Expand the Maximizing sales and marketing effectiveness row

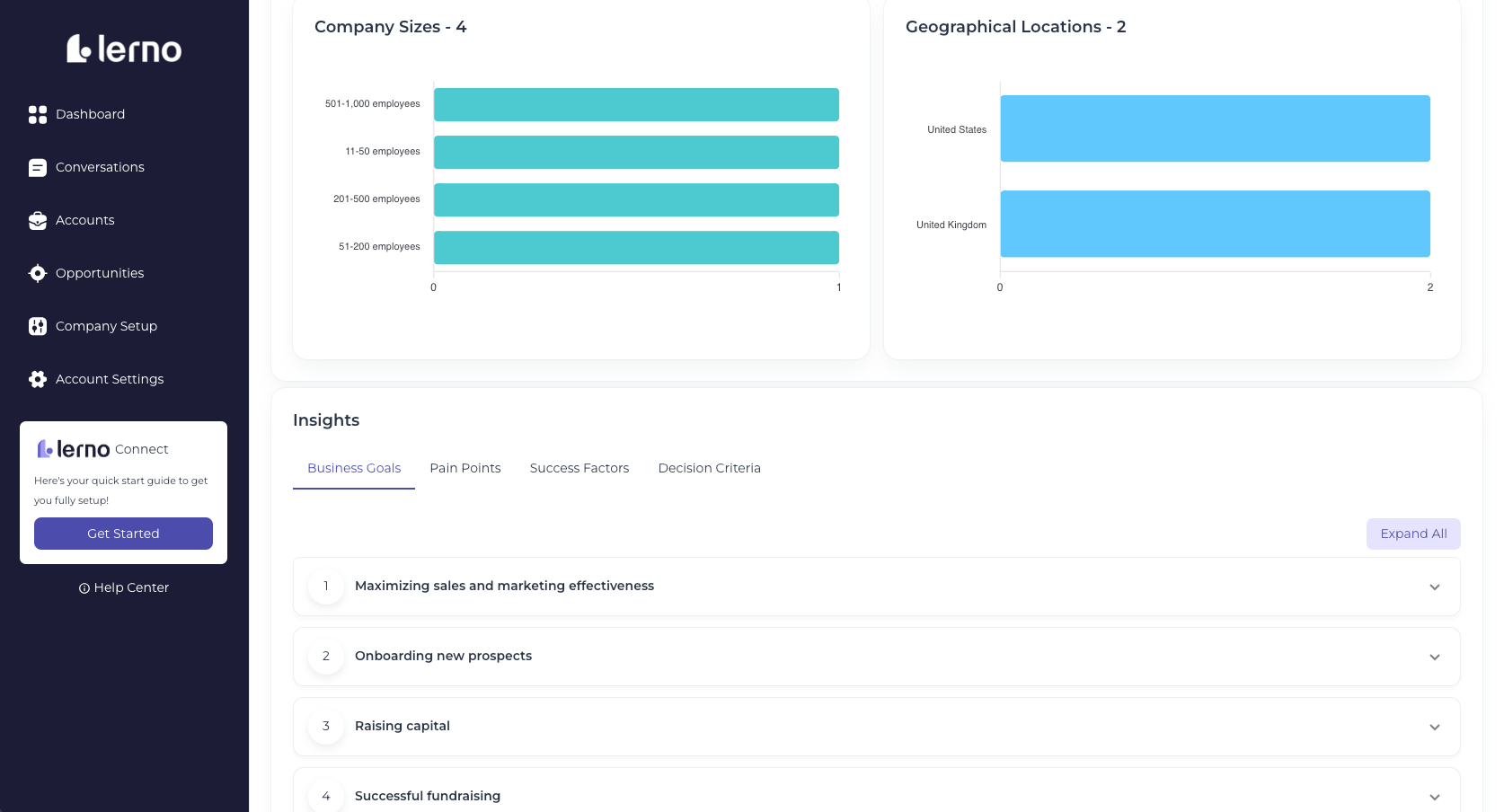pyautogui.click(x=876, y=587)
